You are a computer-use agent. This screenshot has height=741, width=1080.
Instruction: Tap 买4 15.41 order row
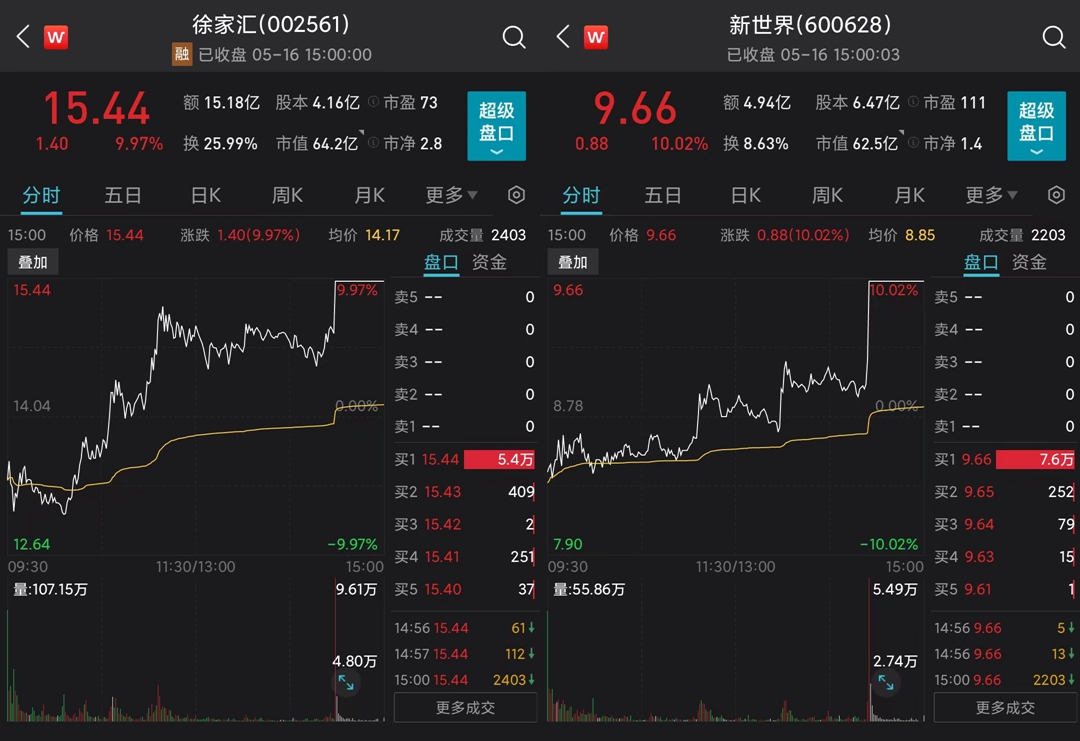(464, 556)
